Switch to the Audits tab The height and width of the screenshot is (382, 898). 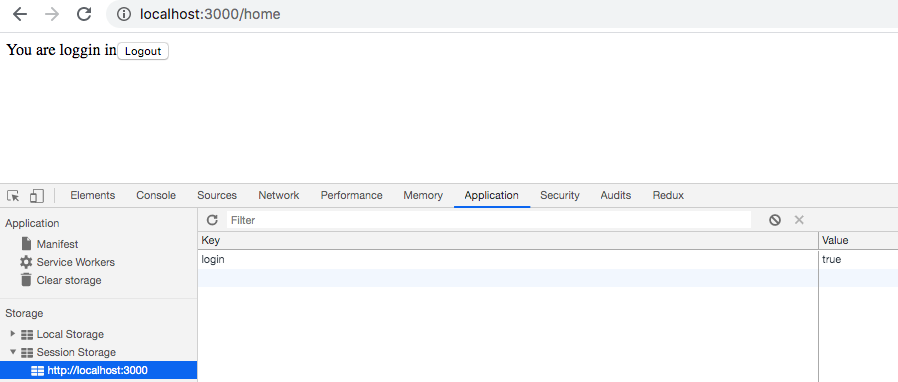(616, 195)
